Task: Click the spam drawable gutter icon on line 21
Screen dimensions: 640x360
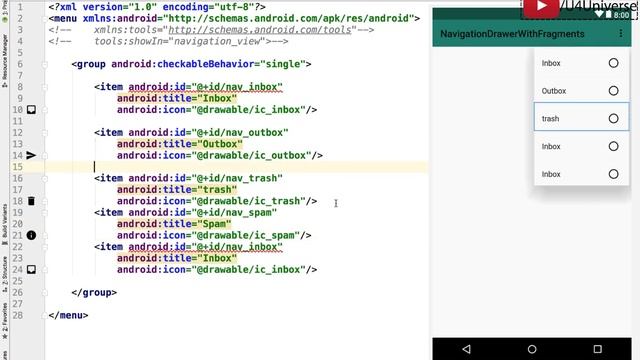Action: pos(31,235)
